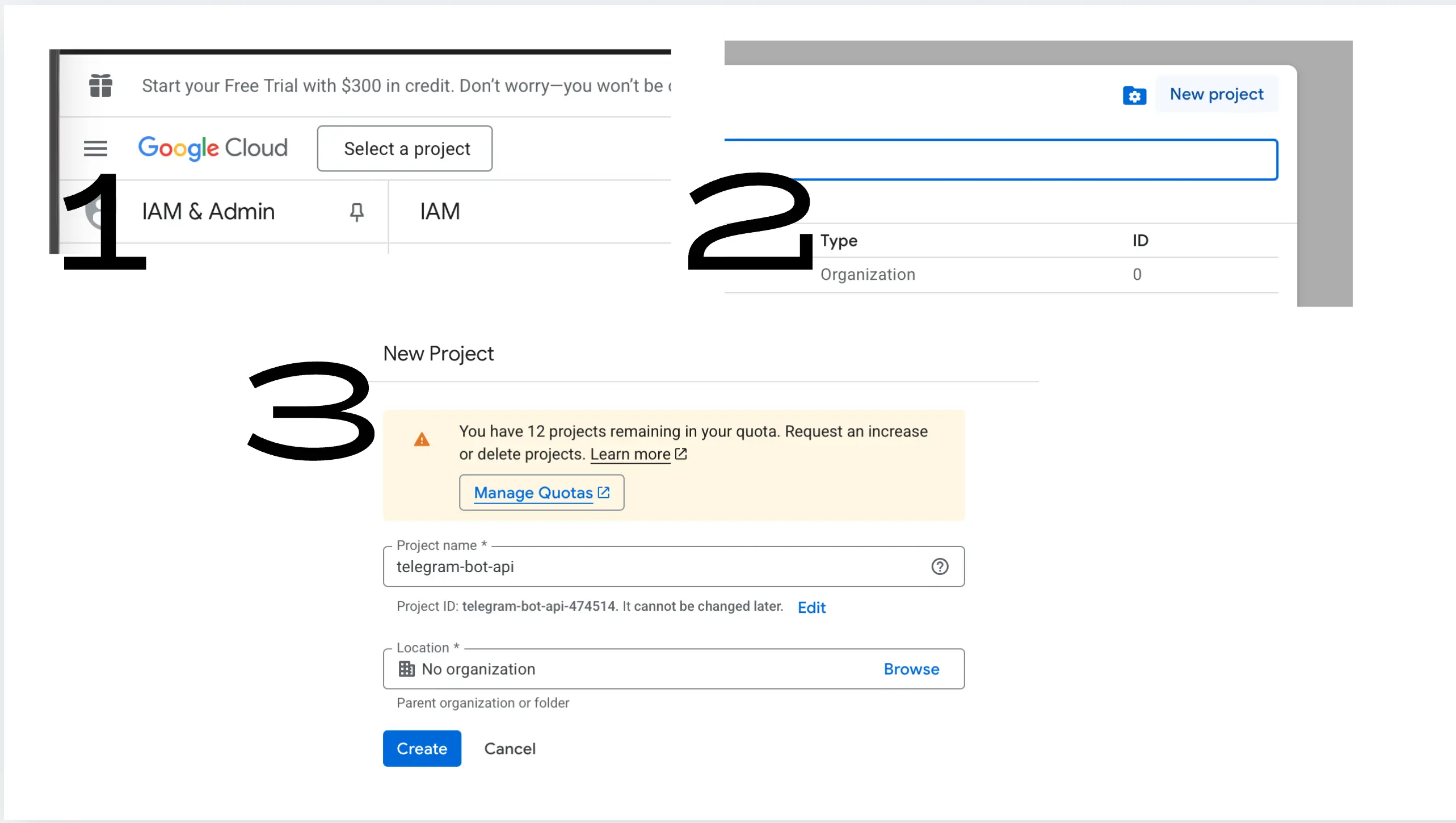This screenshot has height=823, width=1456.
Task: Click the orange quota warning icon
Action: click(422, 440)
